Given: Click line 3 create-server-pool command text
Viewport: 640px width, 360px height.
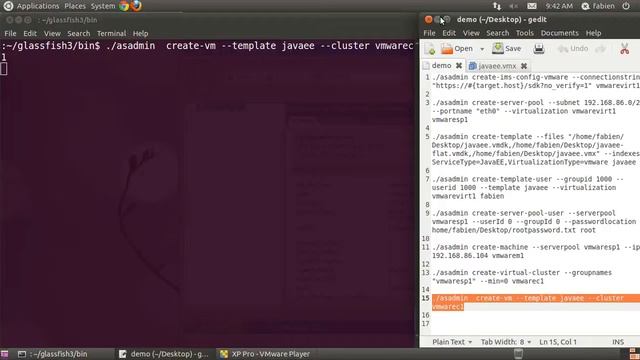Looking at the screenshot, I should coord(536,111).
